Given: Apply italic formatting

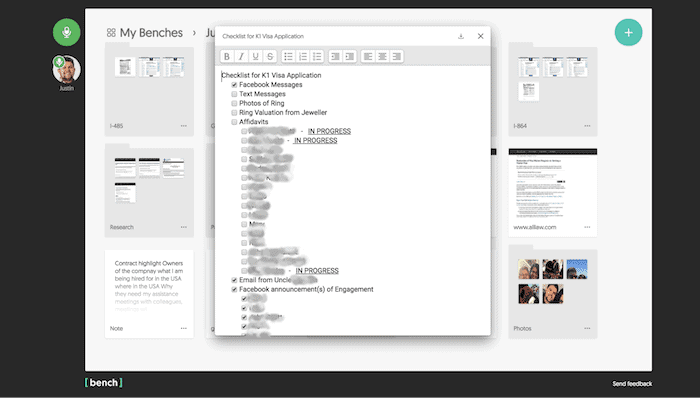Looking at the screenshot, I should click(241, 56).
